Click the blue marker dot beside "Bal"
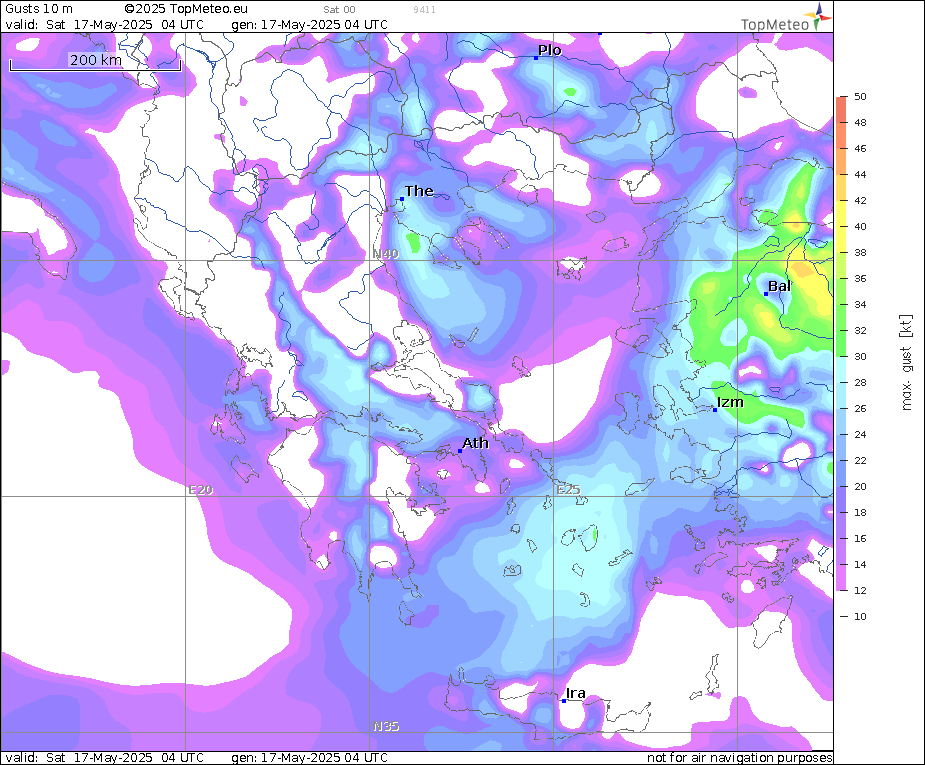925x765 pixels. [x=766, y=294]
